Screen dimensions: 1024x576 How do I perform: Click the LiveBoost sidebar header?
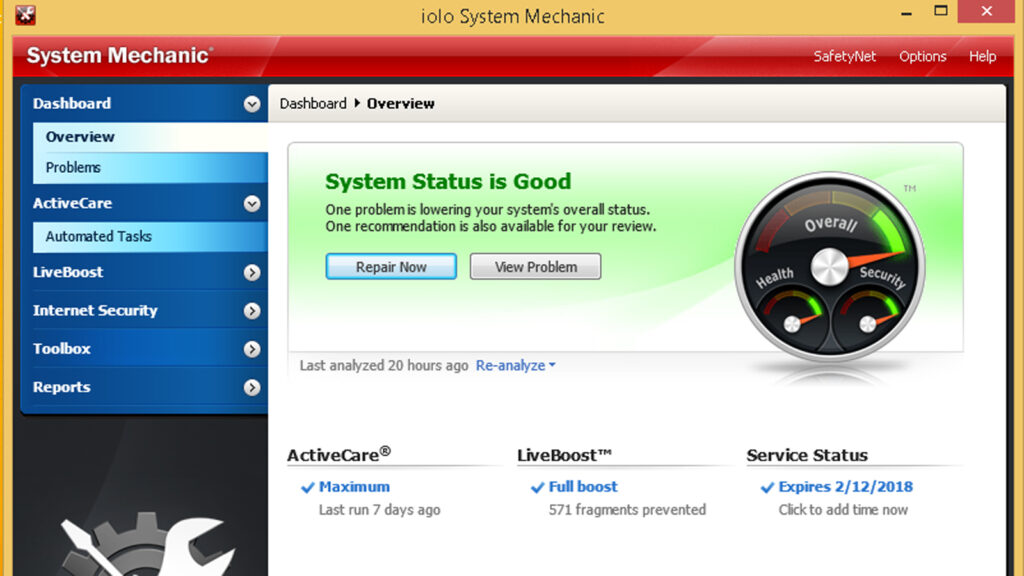pyautogui.click(x=144, y=272)
